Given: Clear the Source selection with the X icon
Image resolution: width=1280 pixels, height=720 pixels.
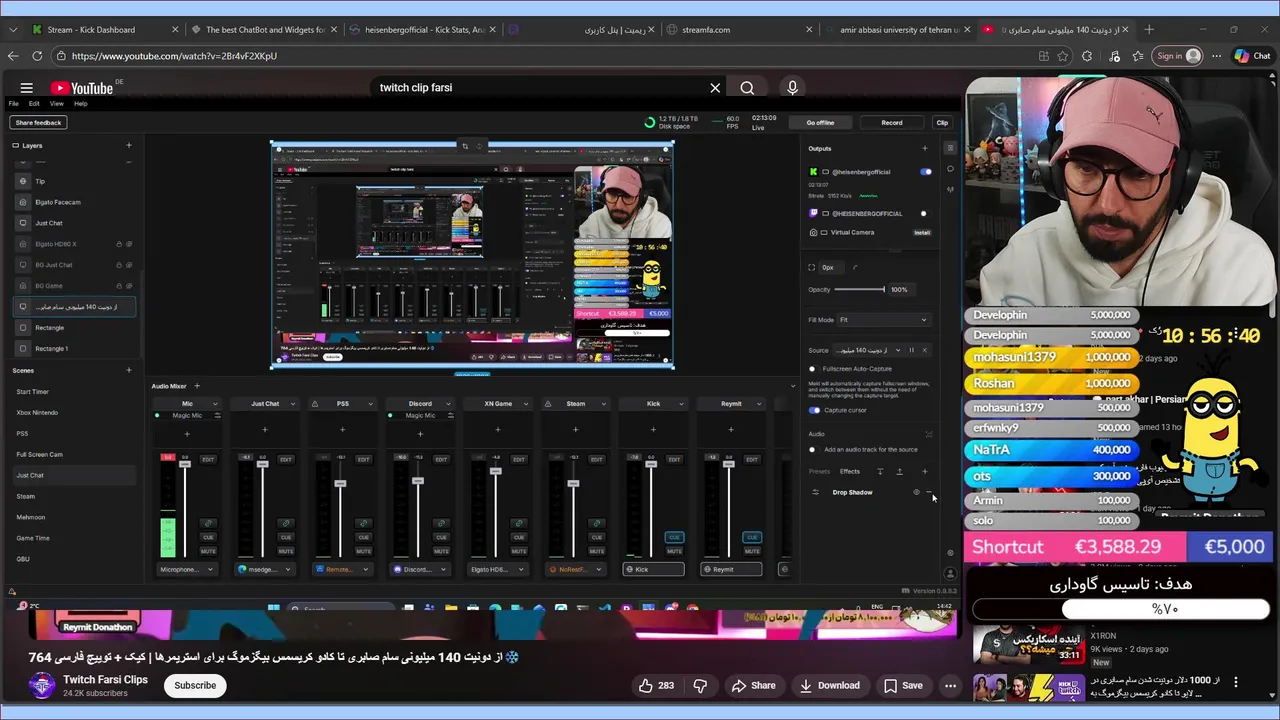Looking at the screenshot, I should pos(924,350).
